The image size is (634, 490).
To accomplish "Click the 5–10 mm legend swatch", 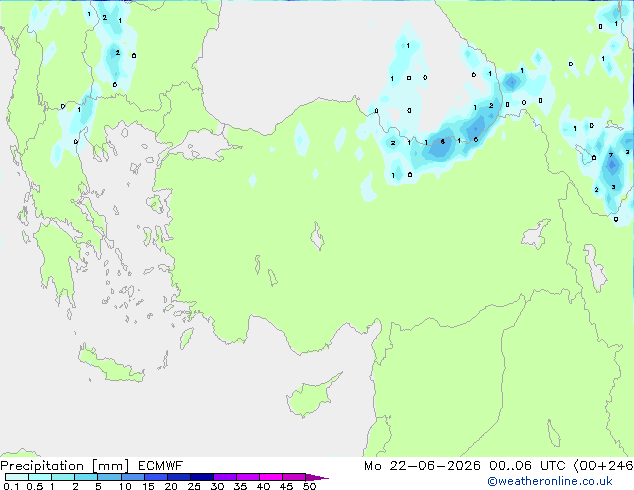I will pos(109,477).
